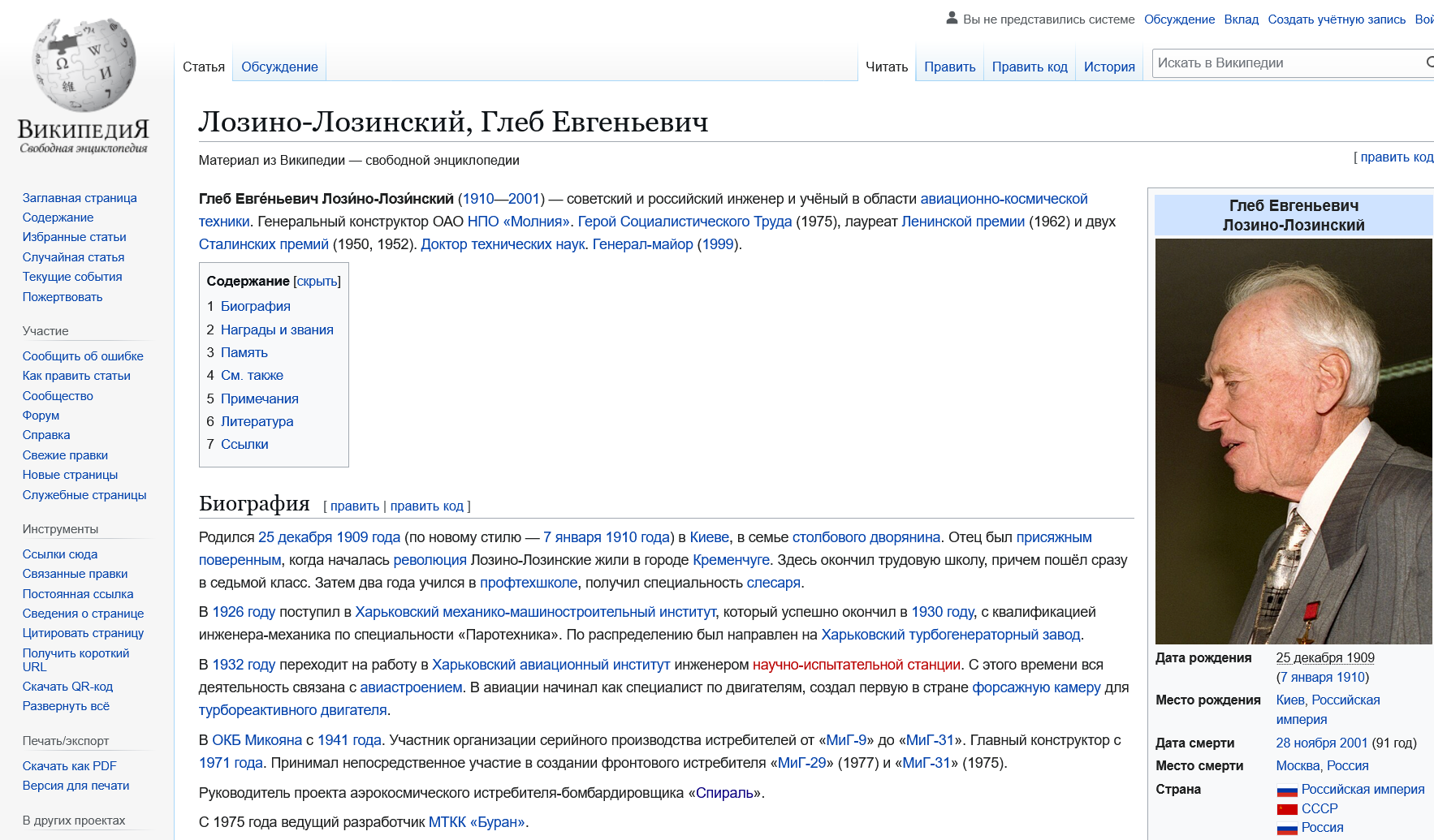Open the 'Править код' source tab
The image size is (1434, 840).
coord(1030,67)
